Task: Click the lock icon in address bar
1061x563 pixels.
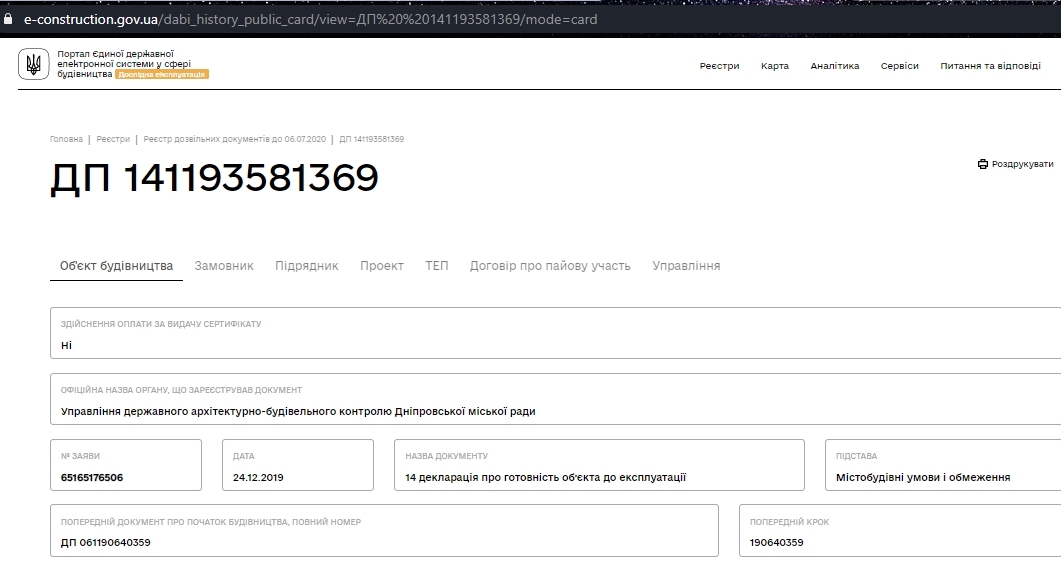Action: click(x=7, y=19)
